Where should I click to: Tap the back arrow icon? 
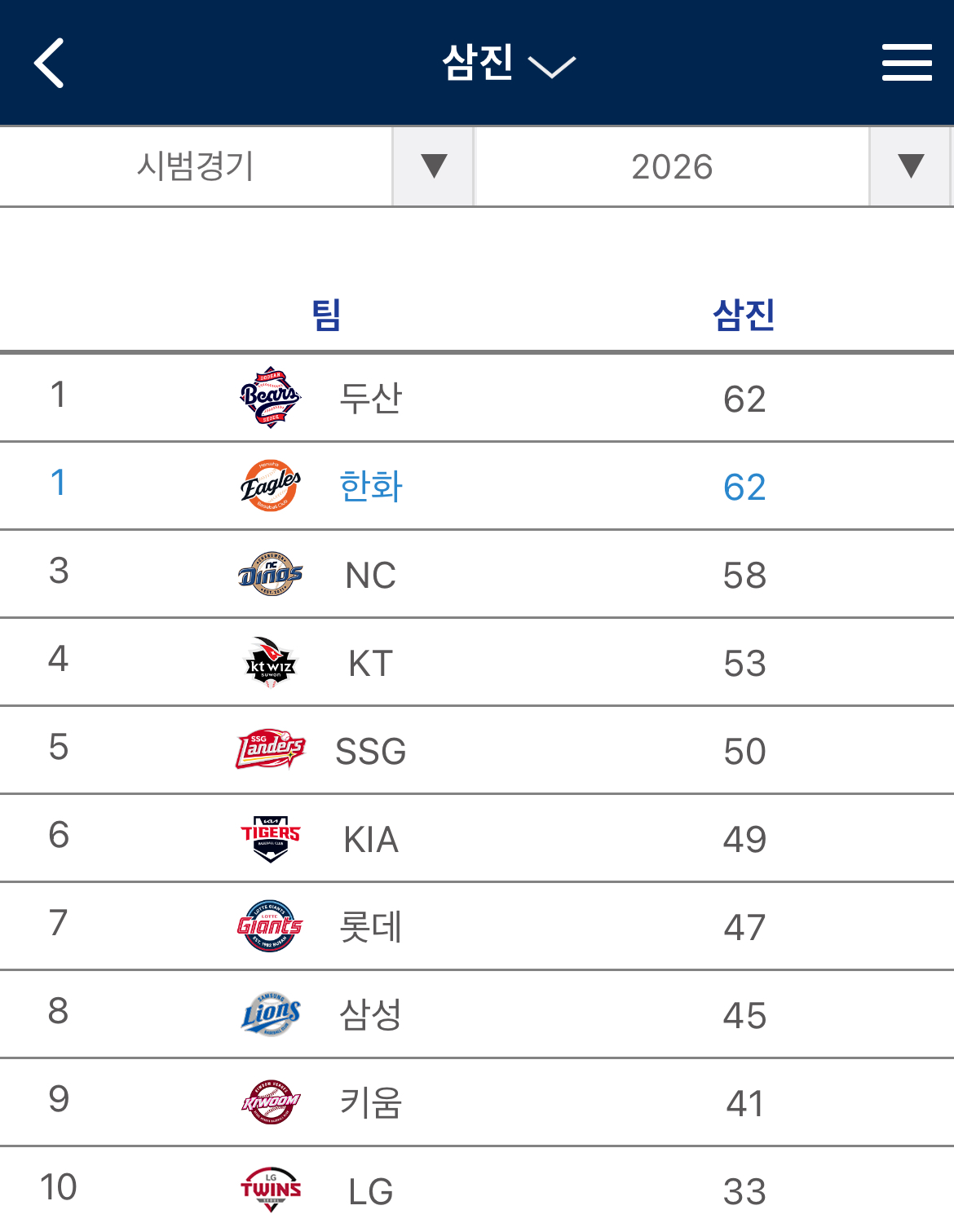(x=49, y=63)
